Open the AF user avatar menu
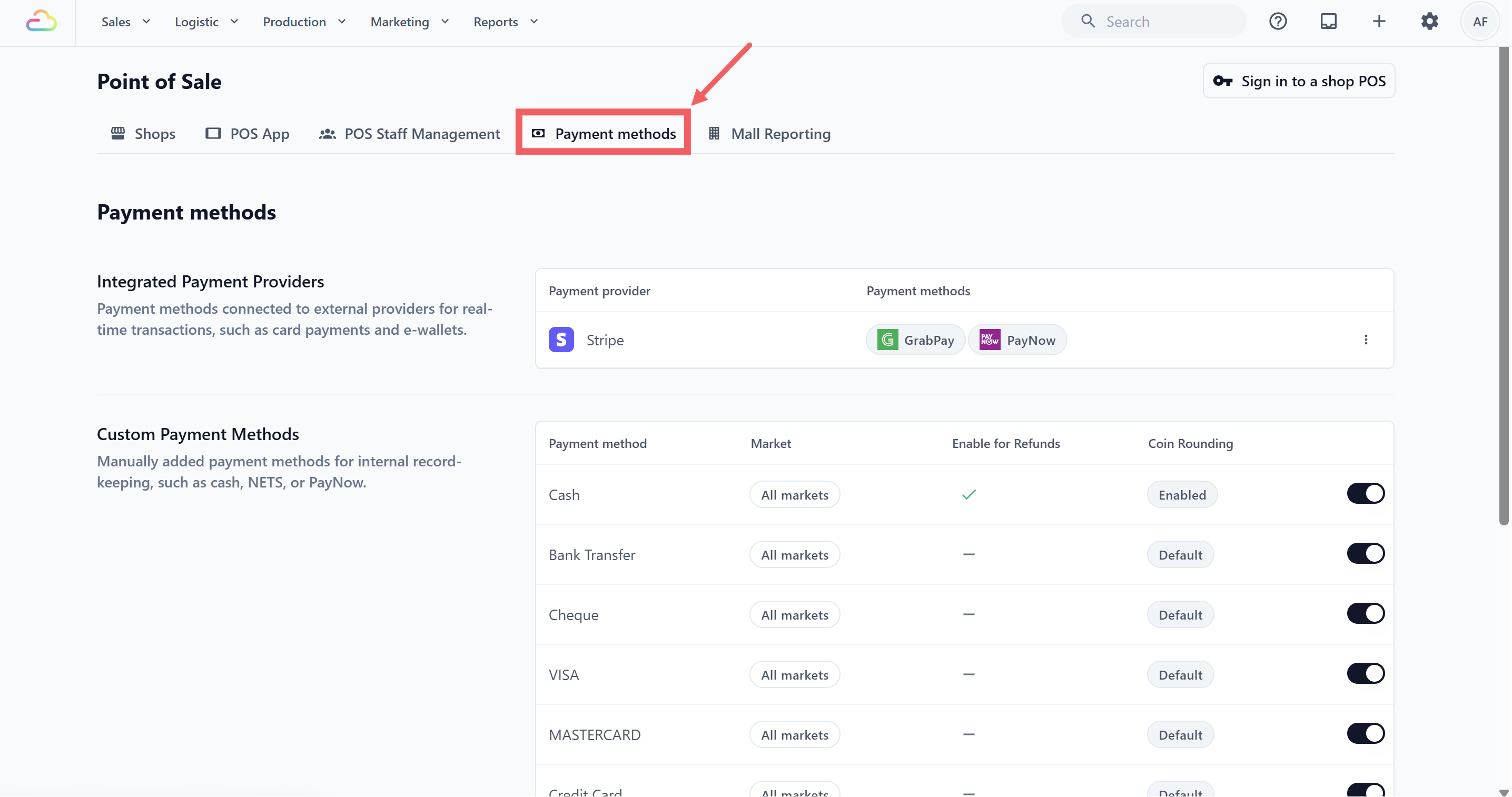The image size is (1512, 797). pos(1480,22)
